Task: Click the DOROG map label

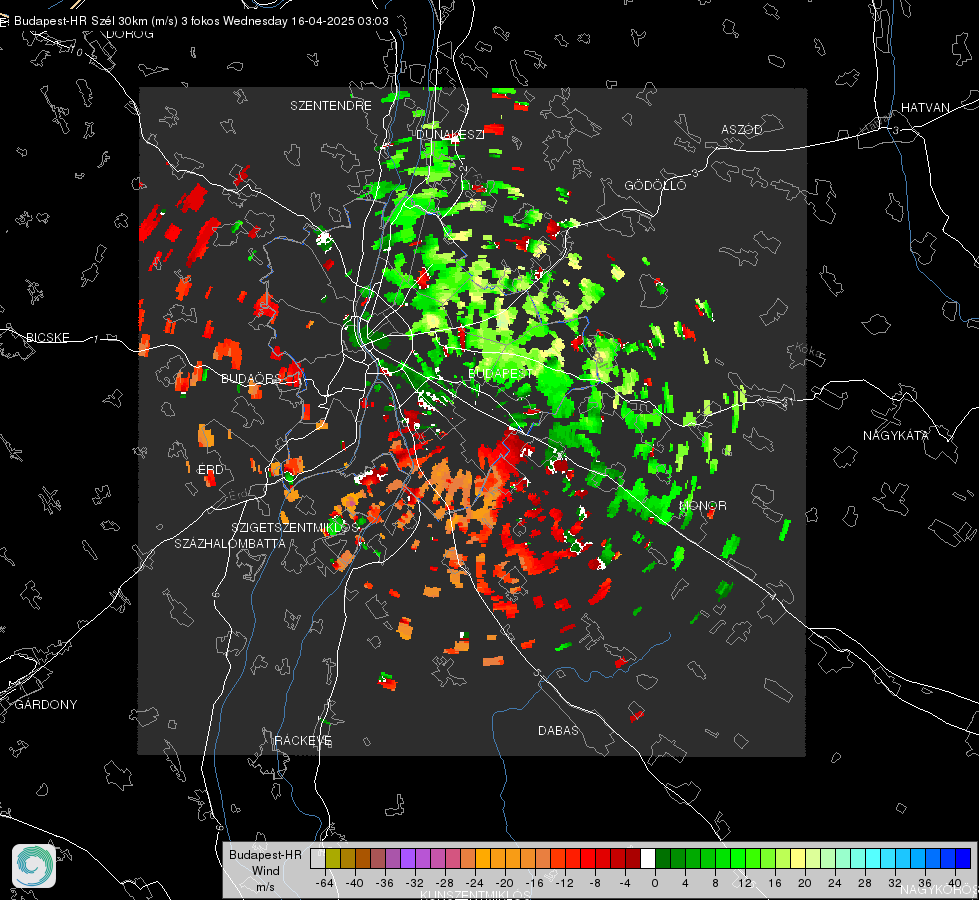Action: point(130,34)
